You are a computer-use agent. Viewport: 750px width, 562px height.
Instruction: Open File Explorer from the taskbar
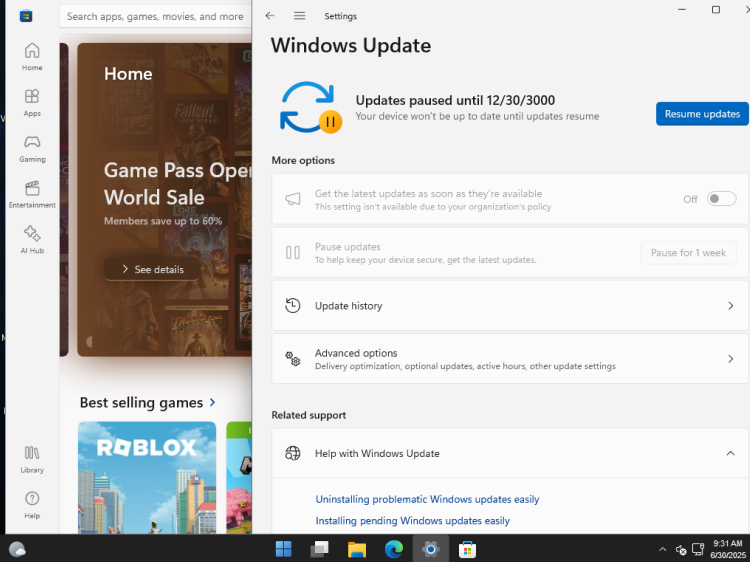tap(357, 549)
